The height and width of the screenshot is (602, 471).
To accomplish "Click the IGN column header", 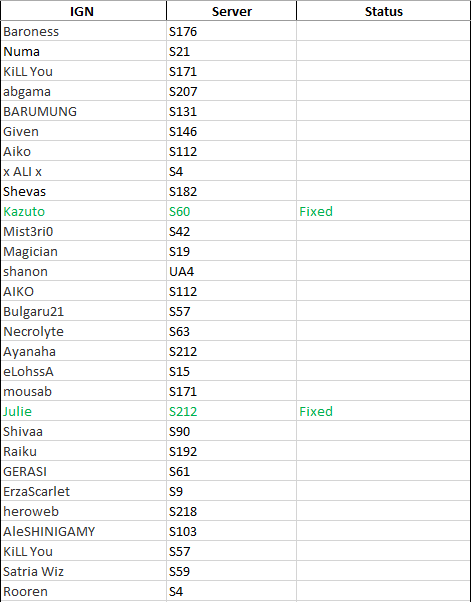I will [x=83, y=11].
